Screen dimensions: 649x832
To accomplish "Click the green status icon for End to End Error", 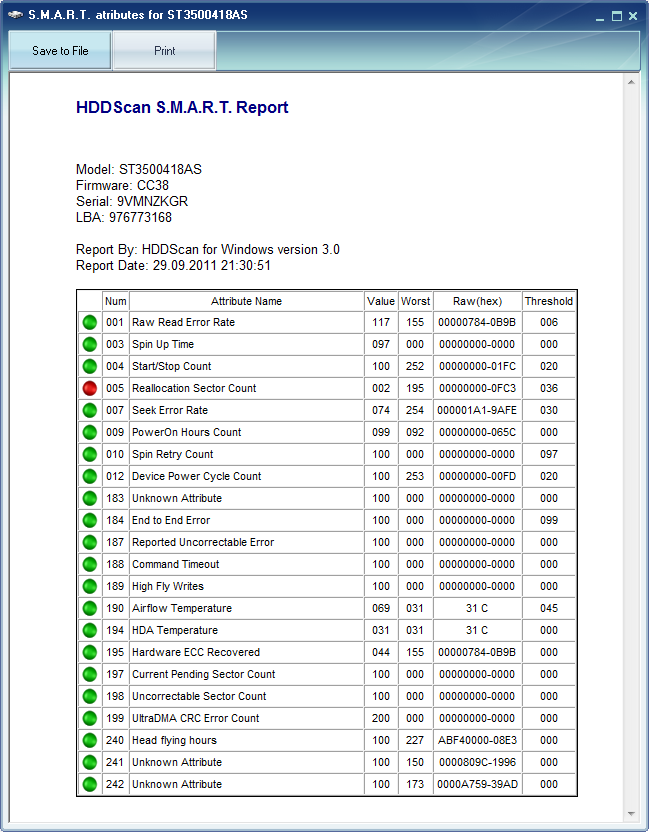I will [90, 521].
